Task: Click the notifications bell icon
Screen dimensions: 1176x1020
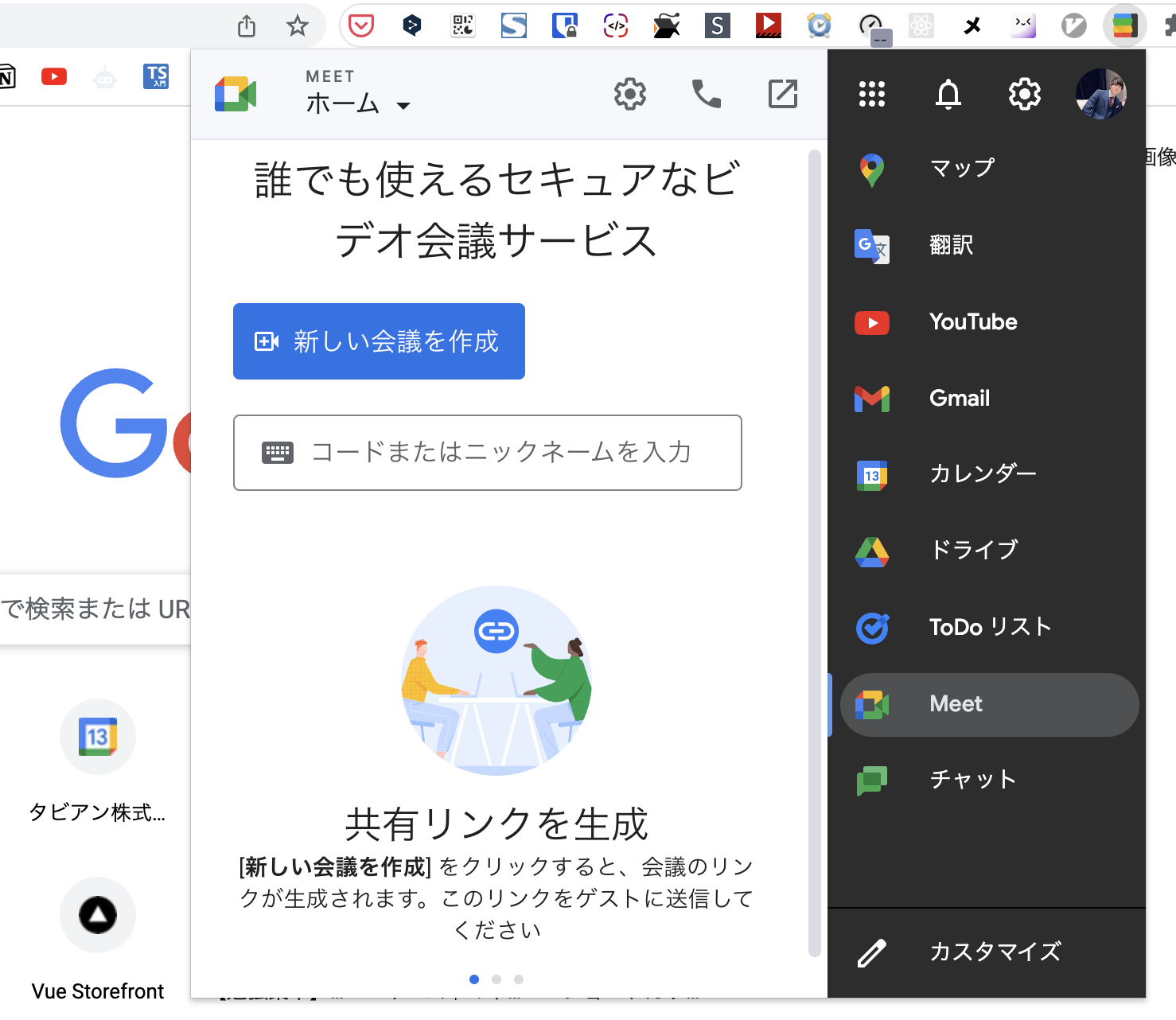Action: pos(948,94)
